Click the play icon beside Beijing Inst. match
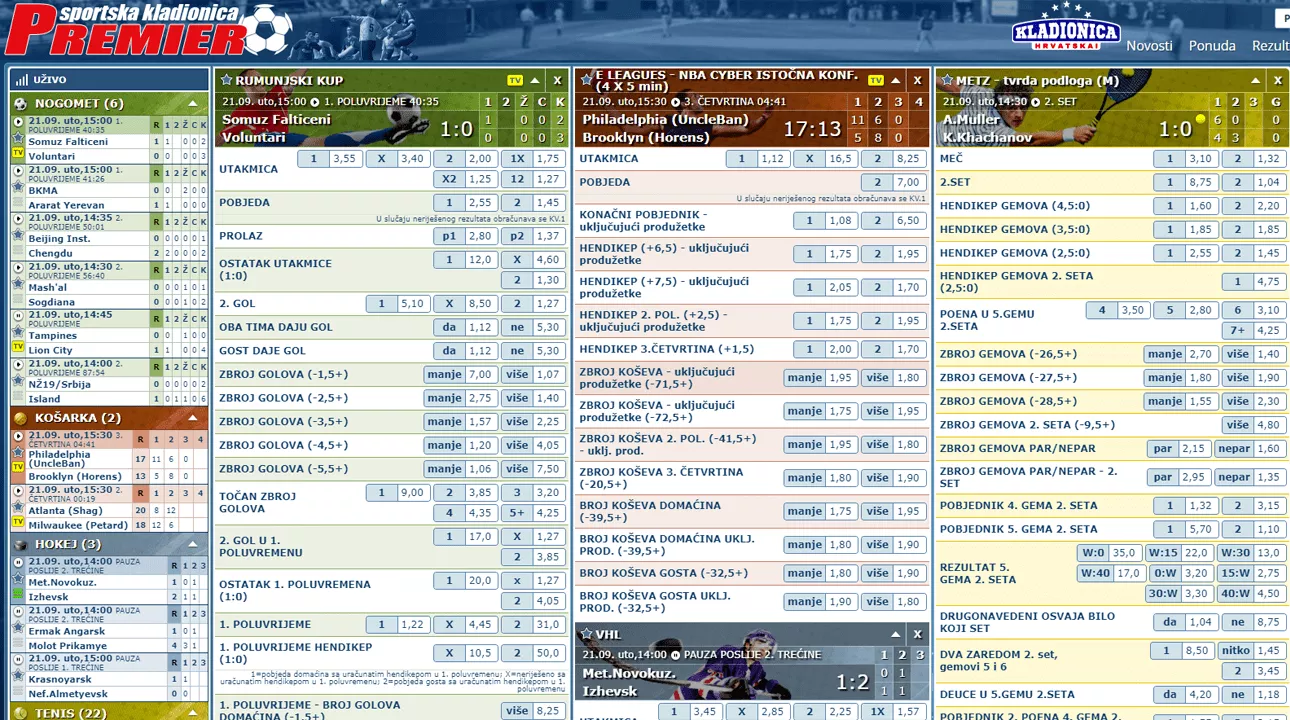This screenshot has width=1290, height=720. 17,218
